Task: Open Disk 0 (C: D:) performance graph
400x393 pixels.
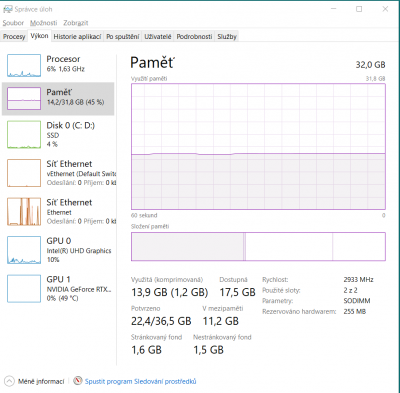Action: pyautogui.click(x=24, y=135)
